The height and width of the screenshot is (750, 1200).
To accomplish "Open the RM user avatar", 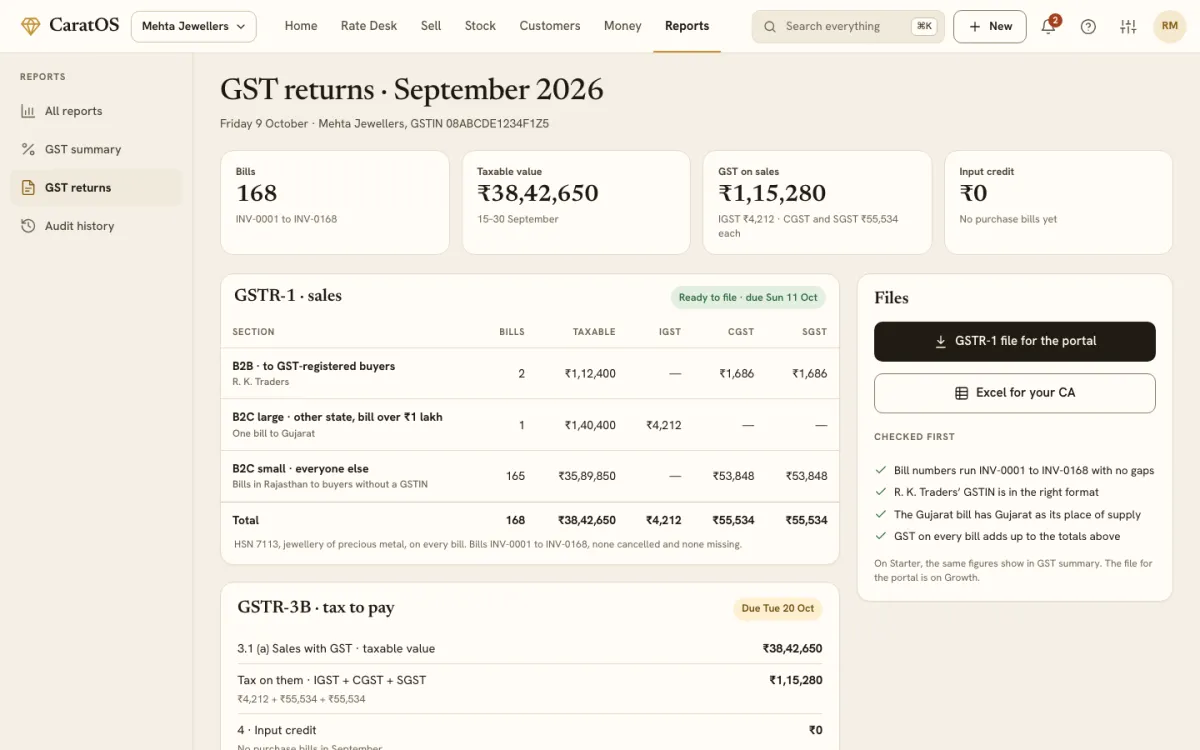I will click(1169, 26).
